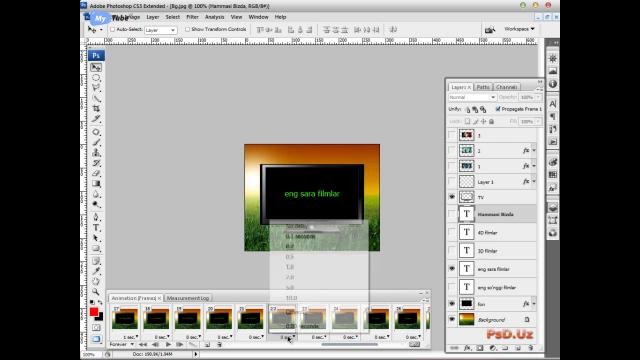
Task: Select the Path Selection tool
Action: click(x=96, y=238)
